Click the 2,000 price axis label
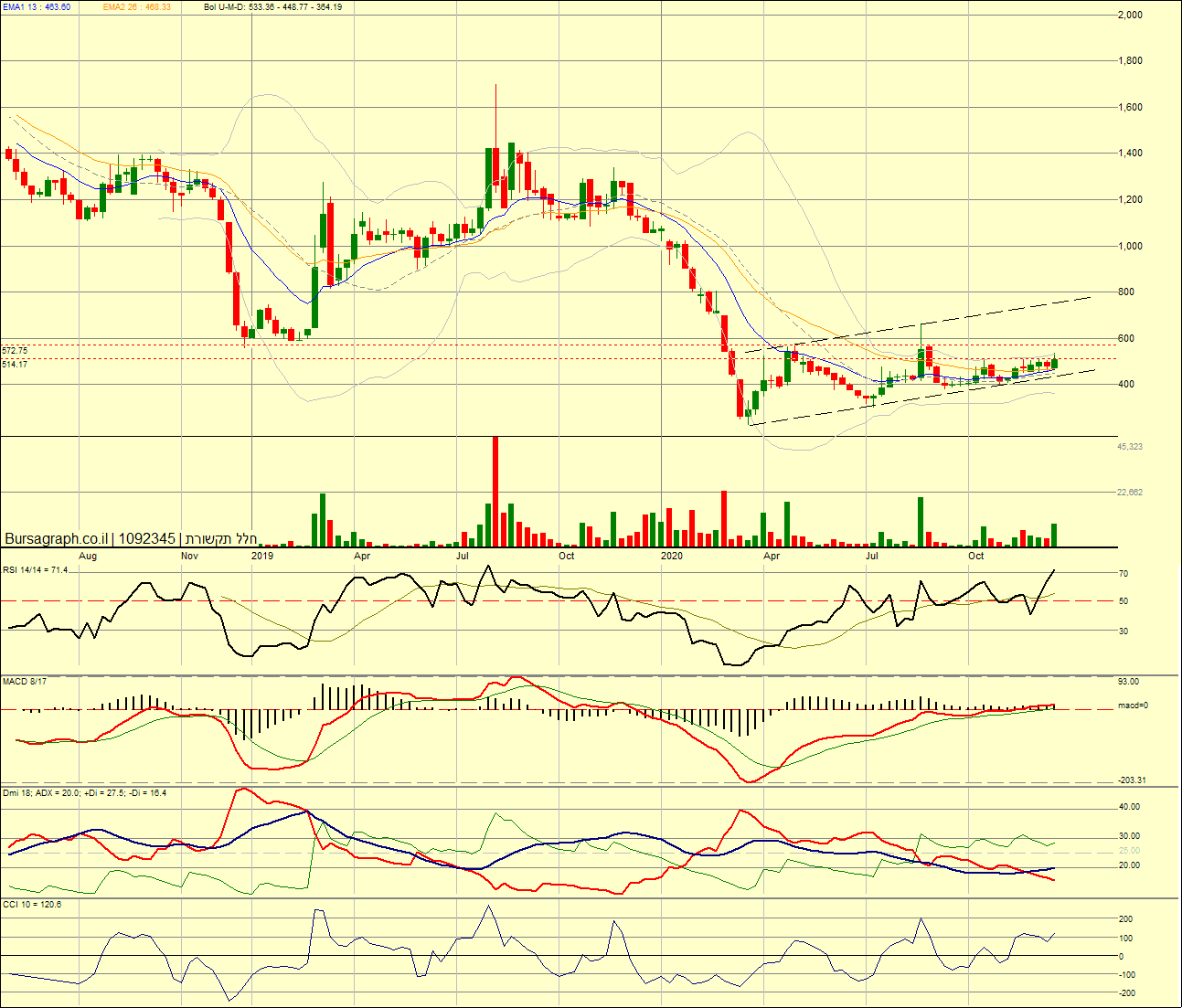The height and width of the screenshot is (1008, 1182). tap(1130, 15)
